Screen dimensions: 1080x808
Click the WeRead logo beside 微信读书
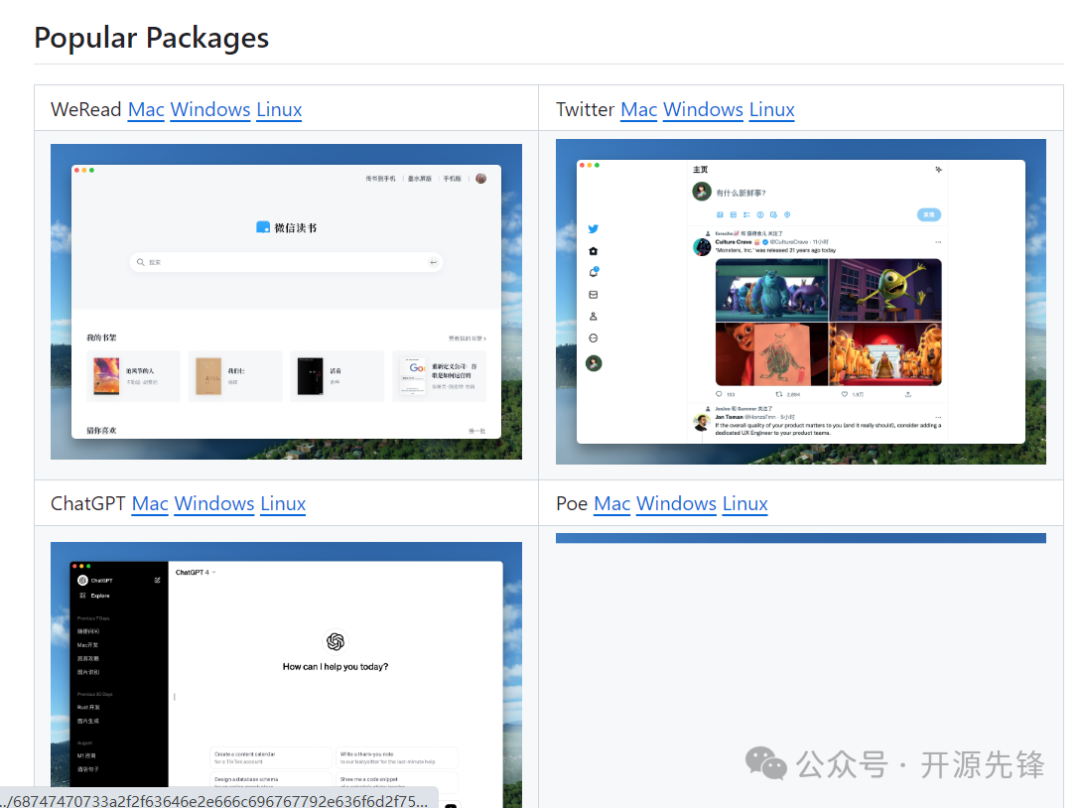pos(263,227)
